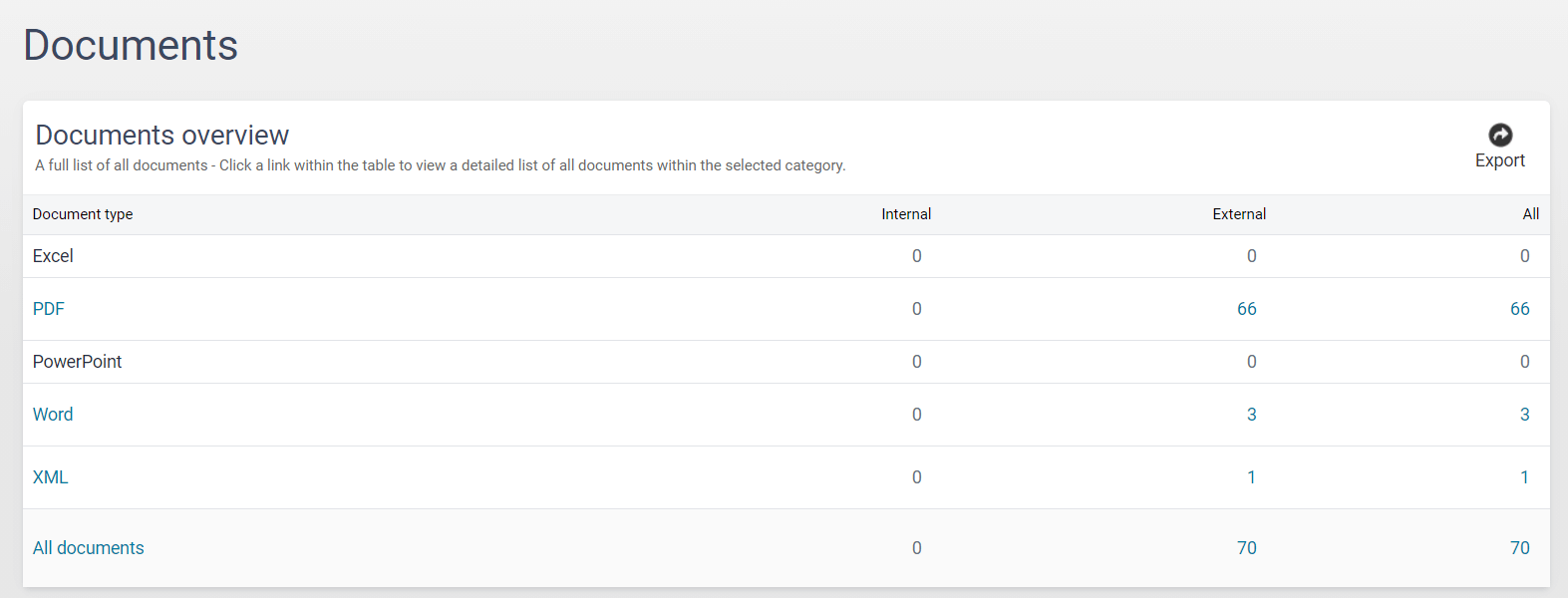Viewport: 1568px width, 598px height.
Task: Click the All documents total in All column
Action: 1519,548
